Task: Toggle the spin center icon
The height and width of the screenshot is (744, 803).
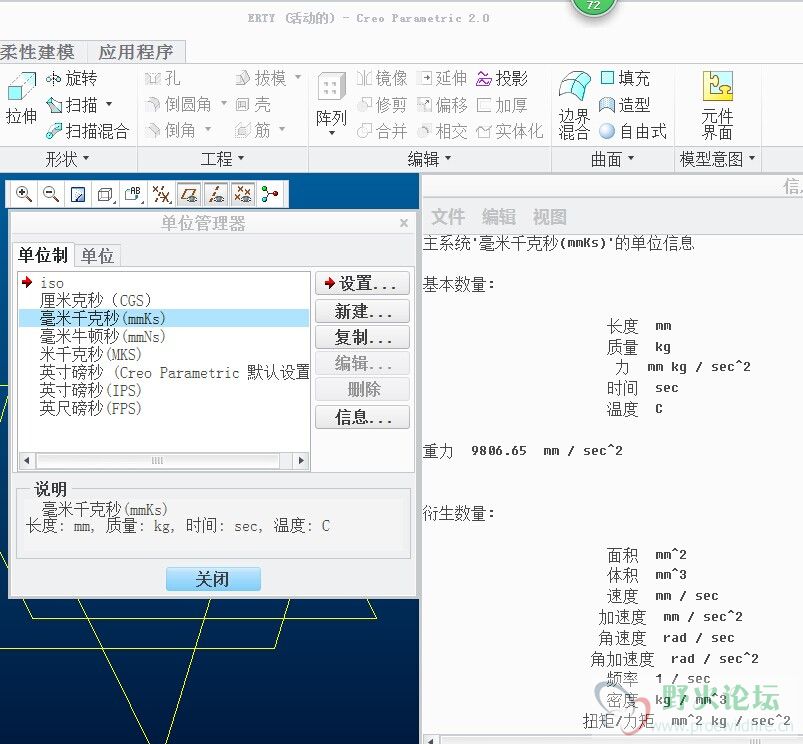Action: coord(270,194)
